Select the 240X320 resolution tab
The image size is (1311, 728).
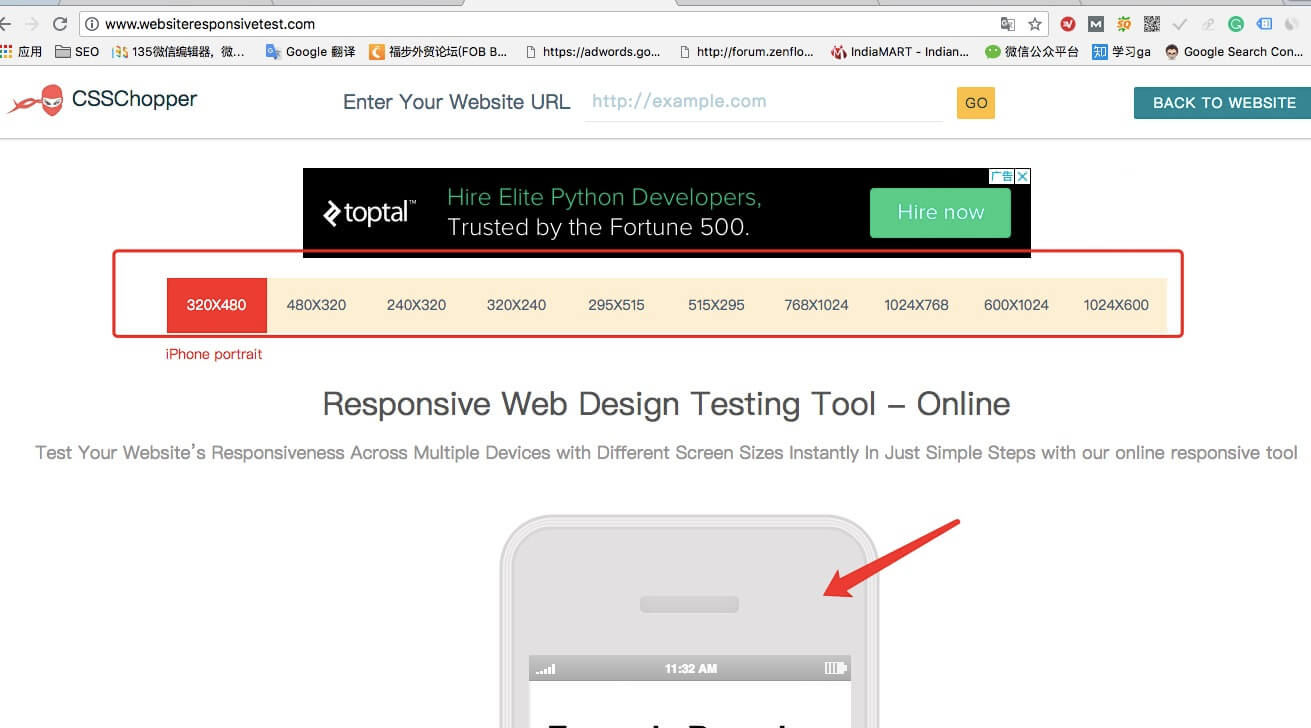416,305
